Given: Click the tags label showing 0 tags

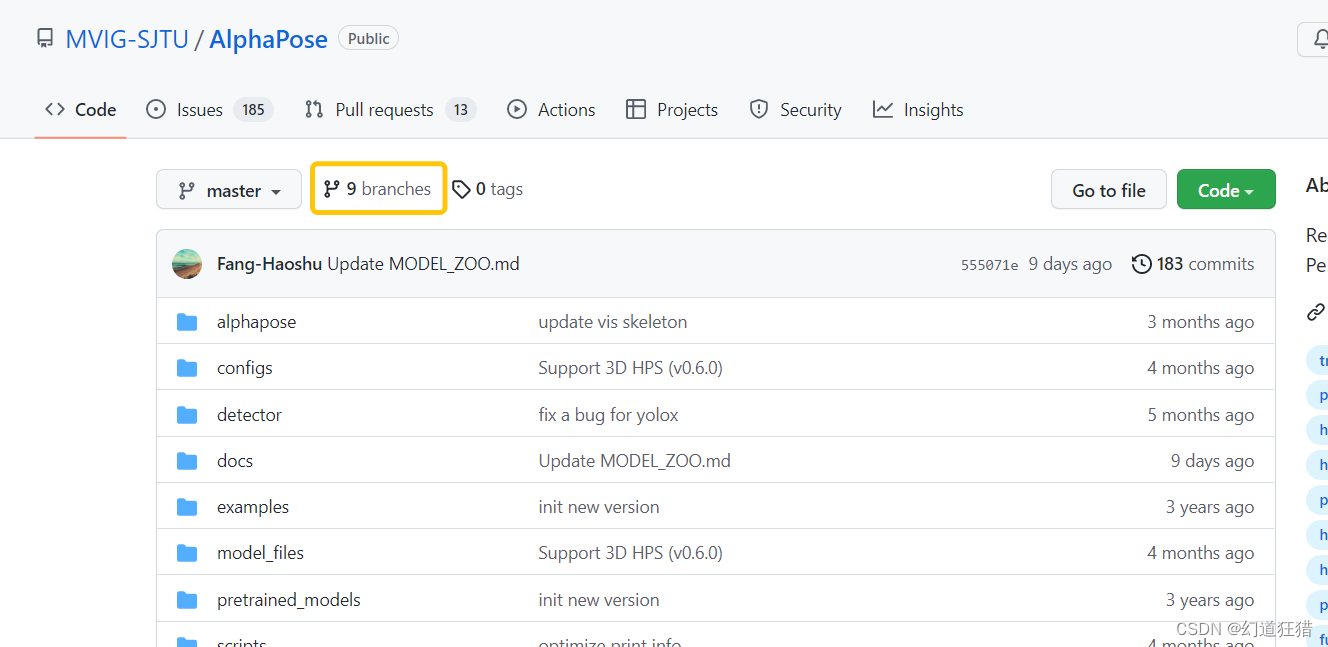Looking at the screenshot, I should click(x=487, y=188).
